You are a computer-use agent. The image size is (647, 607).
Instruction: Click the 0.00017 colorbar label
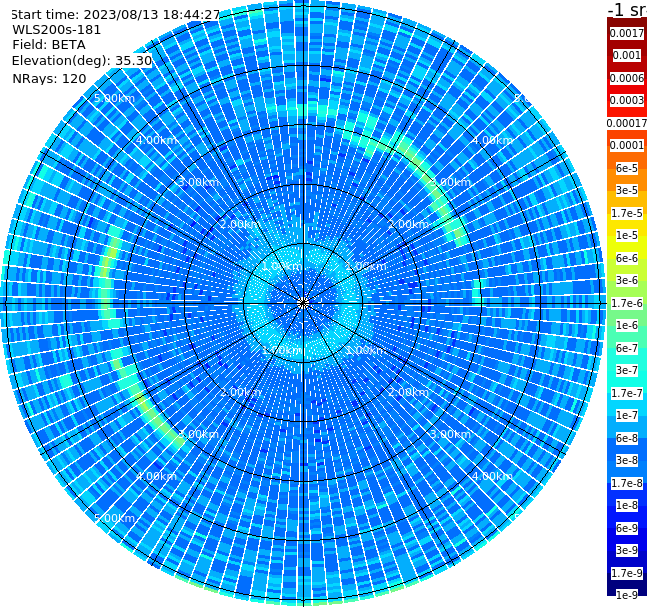coord(626,123)
